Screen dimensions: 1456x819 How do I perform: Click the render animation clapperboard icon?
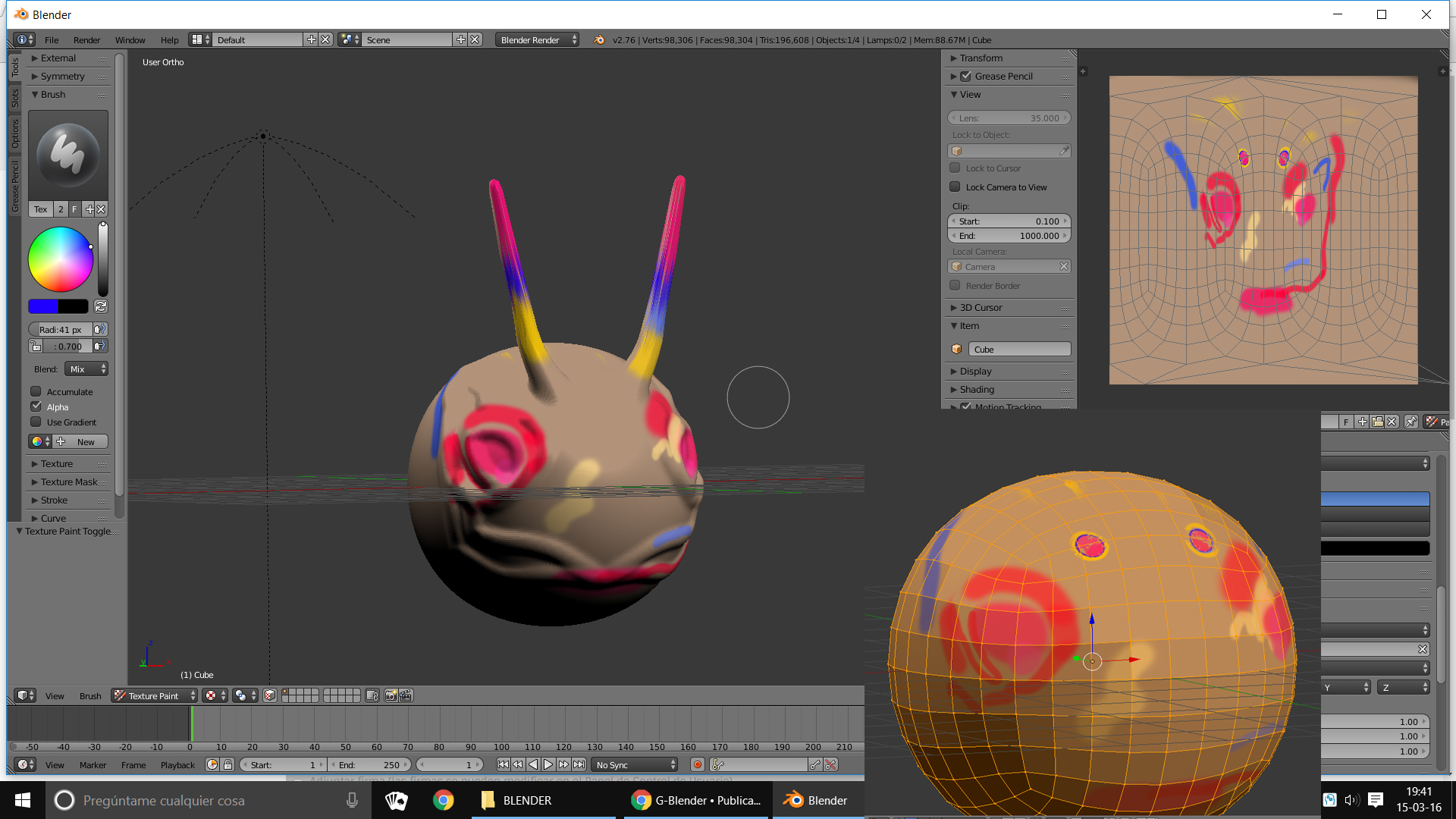tap(406, 695)
